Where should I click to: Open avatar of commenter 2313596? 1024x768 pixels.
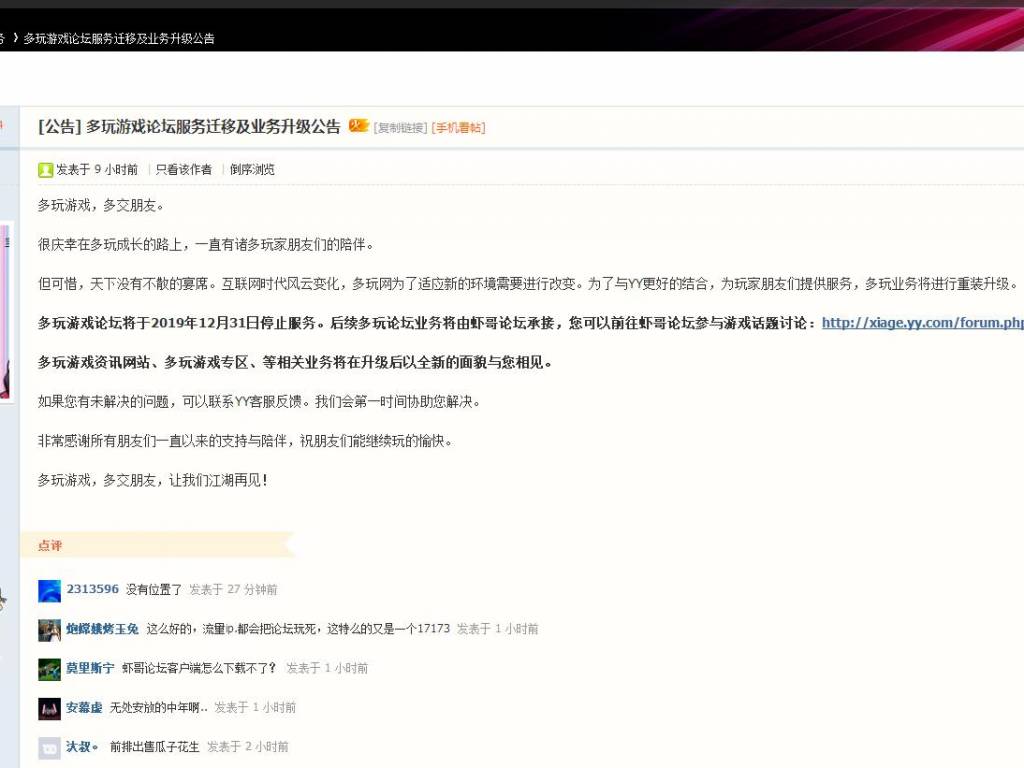coord(50,590)
